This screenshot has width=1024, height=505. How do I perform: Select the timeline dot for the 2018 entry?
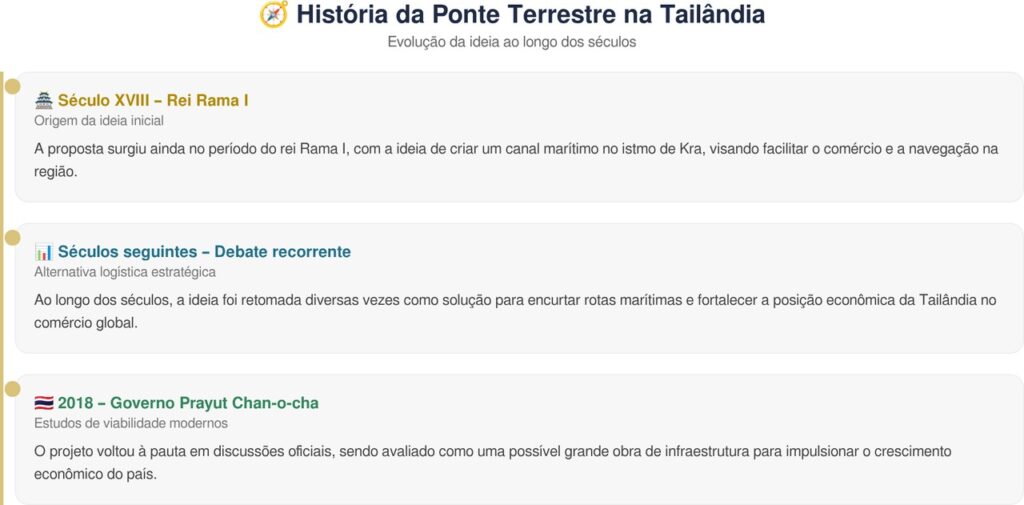tap(12, 388)
